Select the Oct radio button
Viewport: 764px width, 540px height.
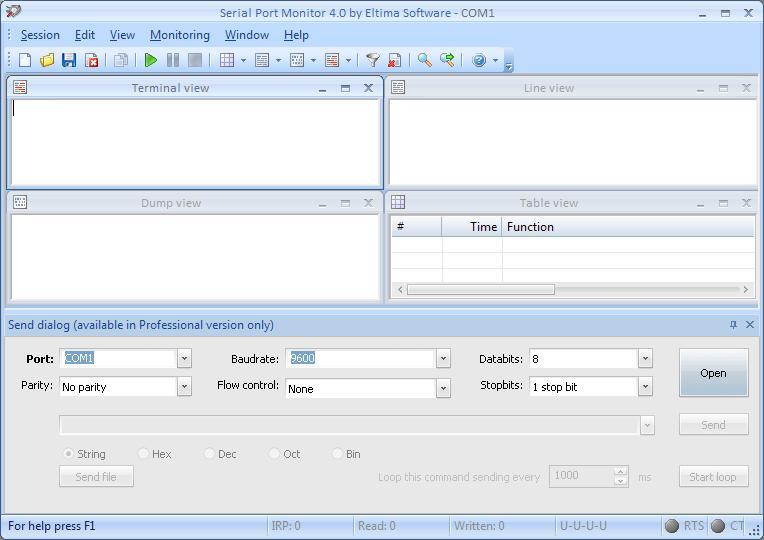pyautogui.click(x=274, y=454)
